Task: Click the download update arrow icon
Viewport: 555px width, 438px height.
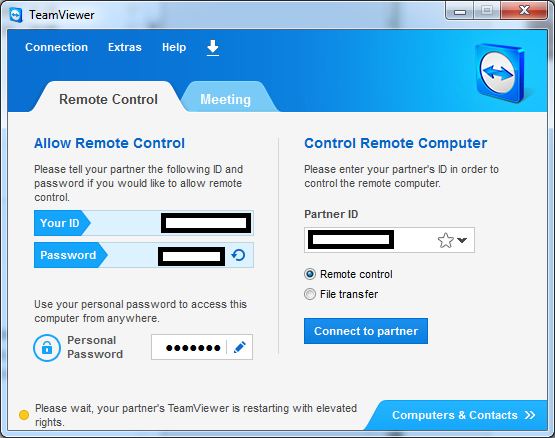Action: coord(213,48)
